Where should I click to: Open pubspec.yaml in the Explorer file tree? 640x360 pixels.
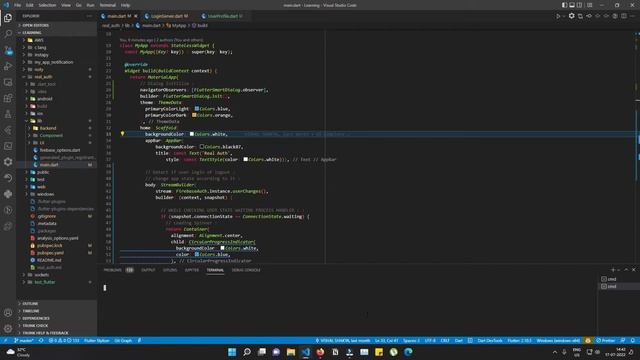56,253
